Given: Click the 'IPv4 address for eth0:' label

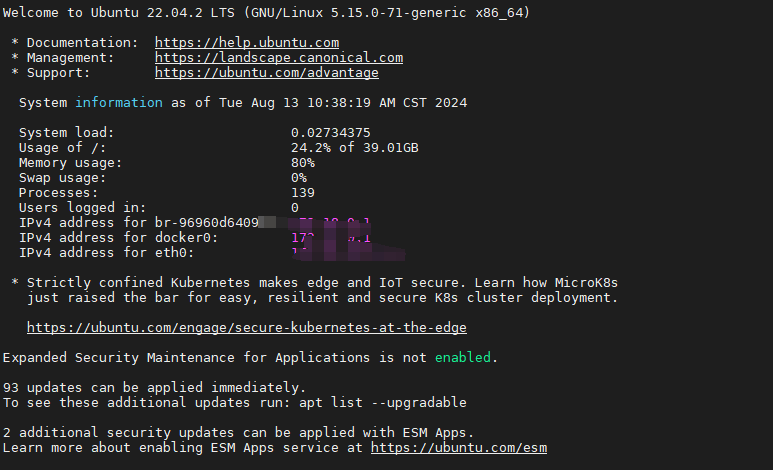Looking at the screenshot, I should pos(106,253).
